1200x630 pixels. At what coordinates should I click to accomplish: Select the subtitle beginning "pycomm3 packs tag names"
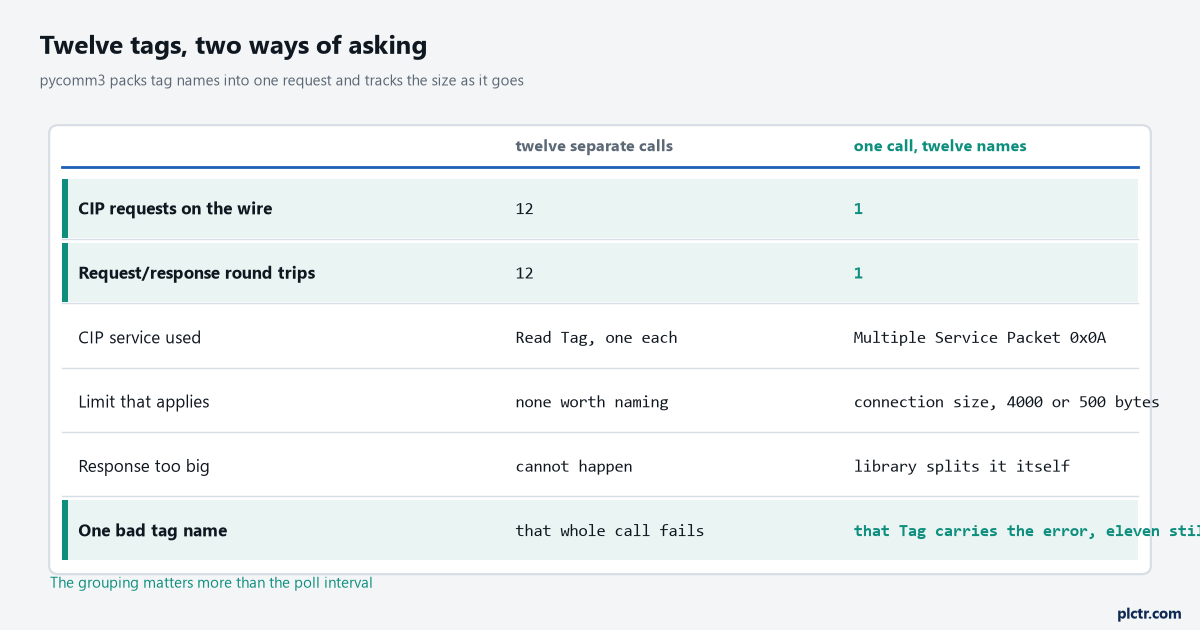[x=282, y=80]
